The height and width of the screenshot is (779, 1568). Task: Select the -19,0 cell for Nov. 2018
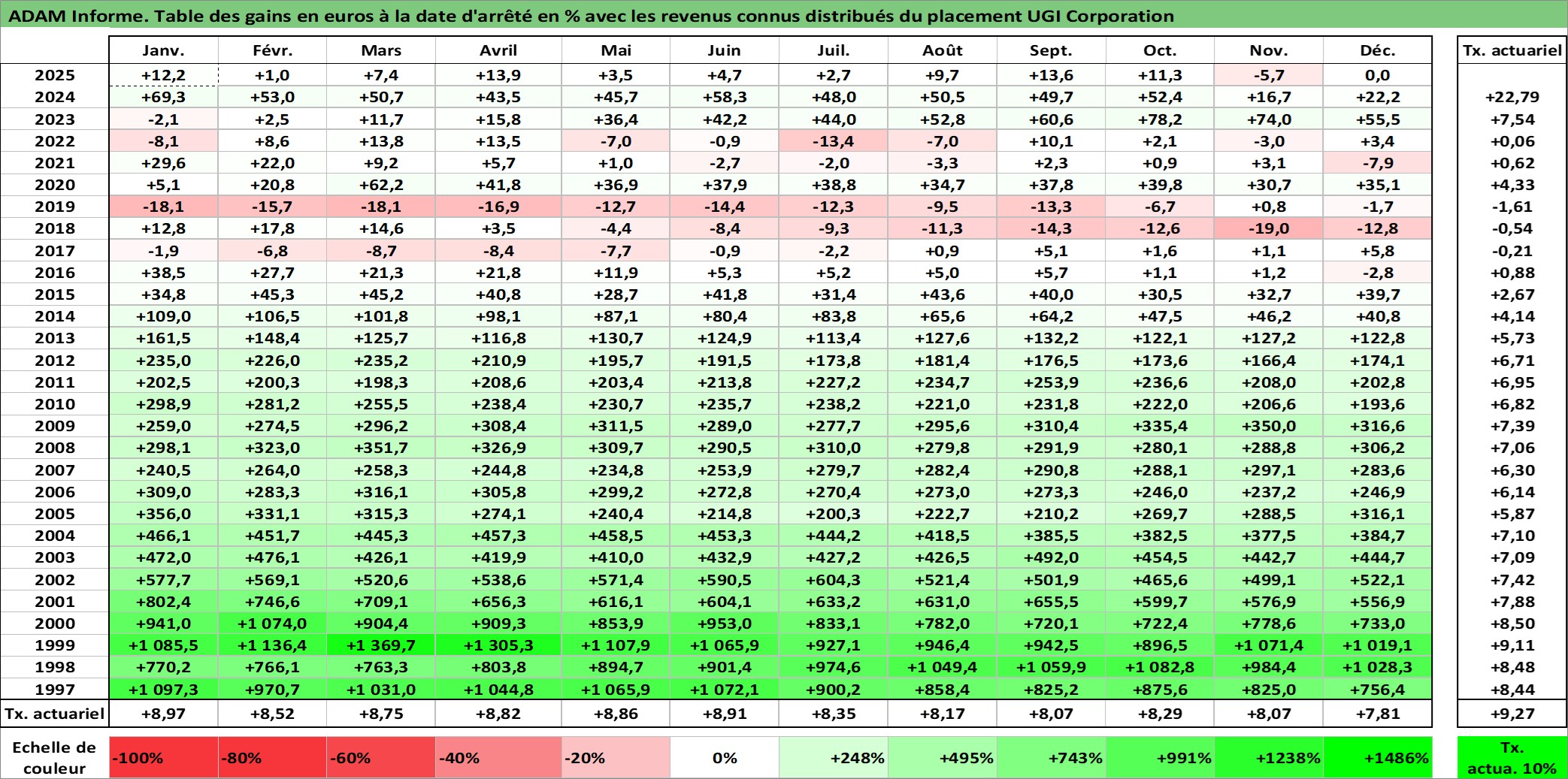(x=1269, y=228)
